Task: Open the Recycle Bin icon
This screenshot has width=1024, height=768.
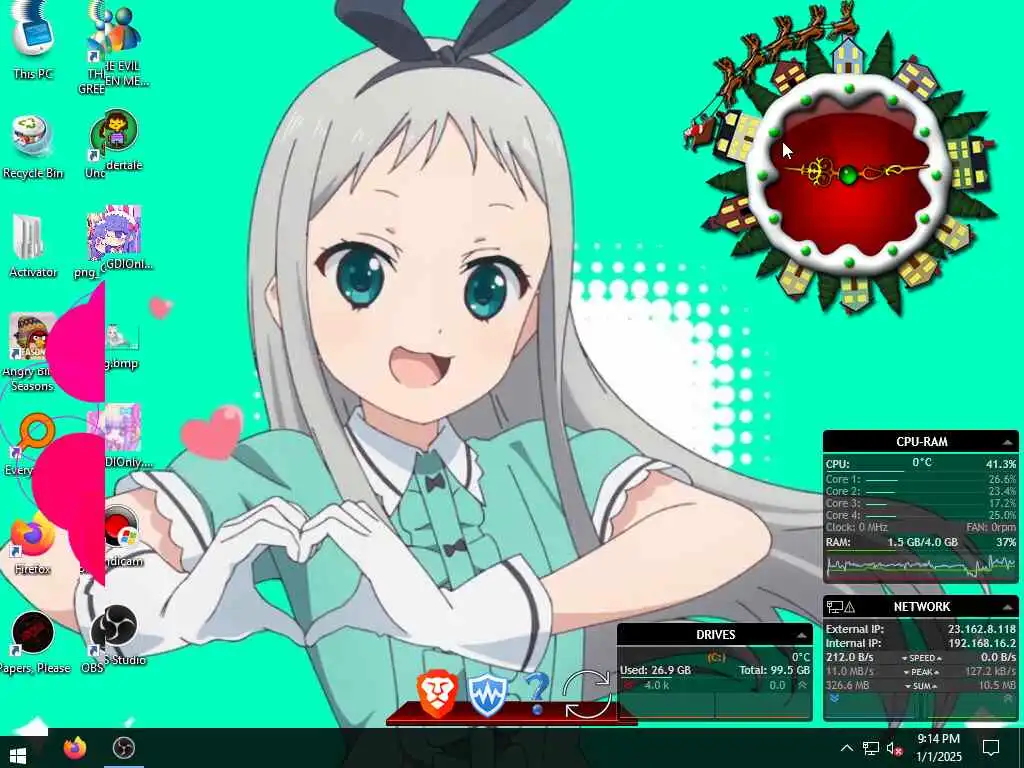Action: [x=33, y=146]
